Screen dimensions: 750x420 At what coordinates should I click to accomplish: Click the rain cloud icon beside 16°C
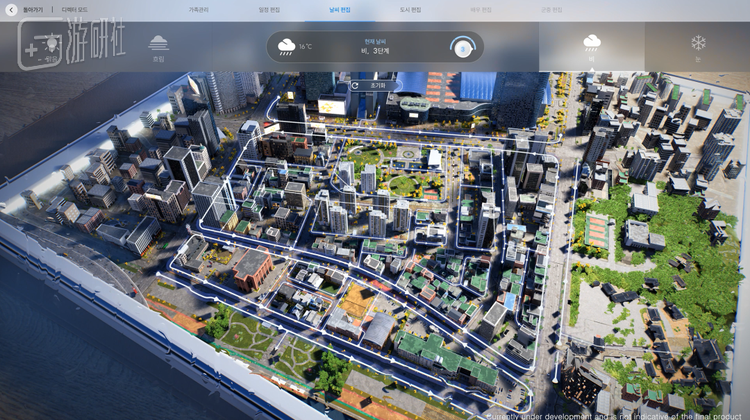click(x=287, y=46)
